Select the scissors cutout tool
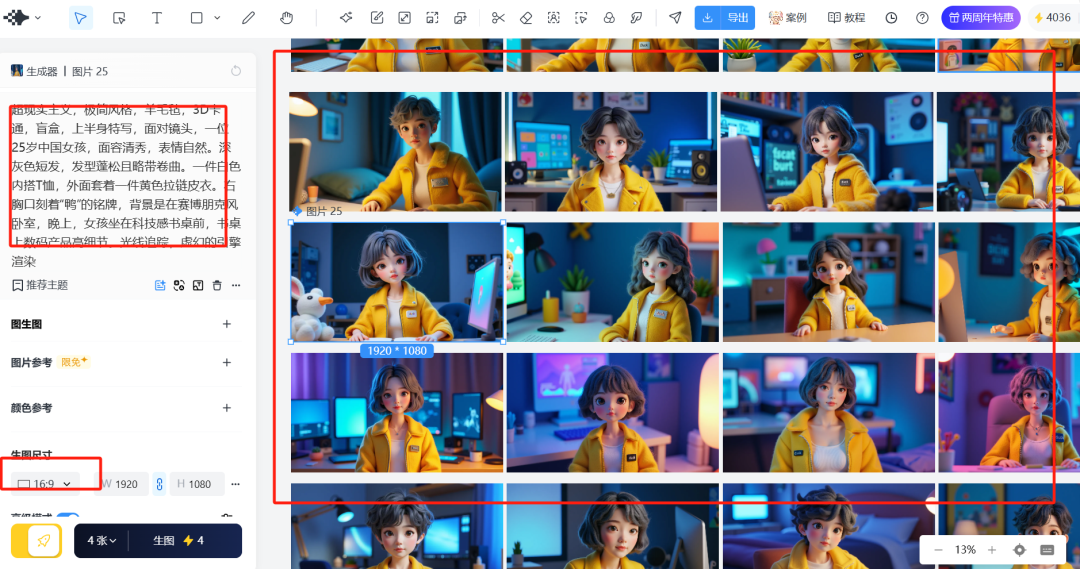This screenshot has height=569, width=1080. click(498, 18)
